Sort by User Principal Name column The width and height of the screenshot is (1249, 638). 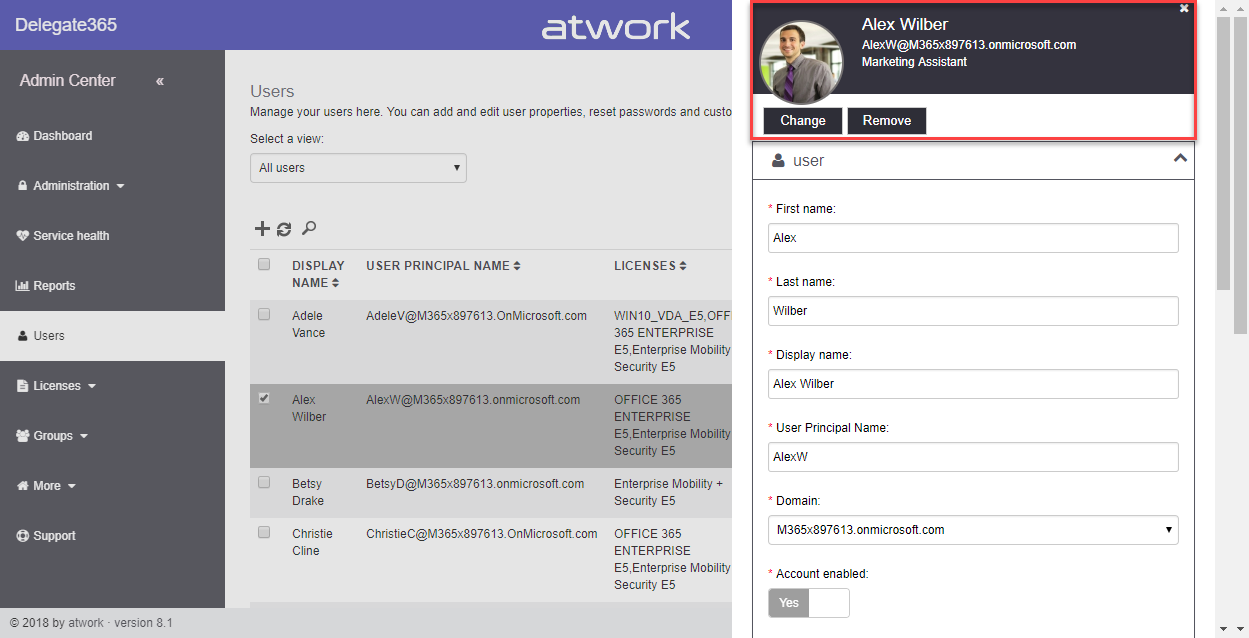click(443, 266)
